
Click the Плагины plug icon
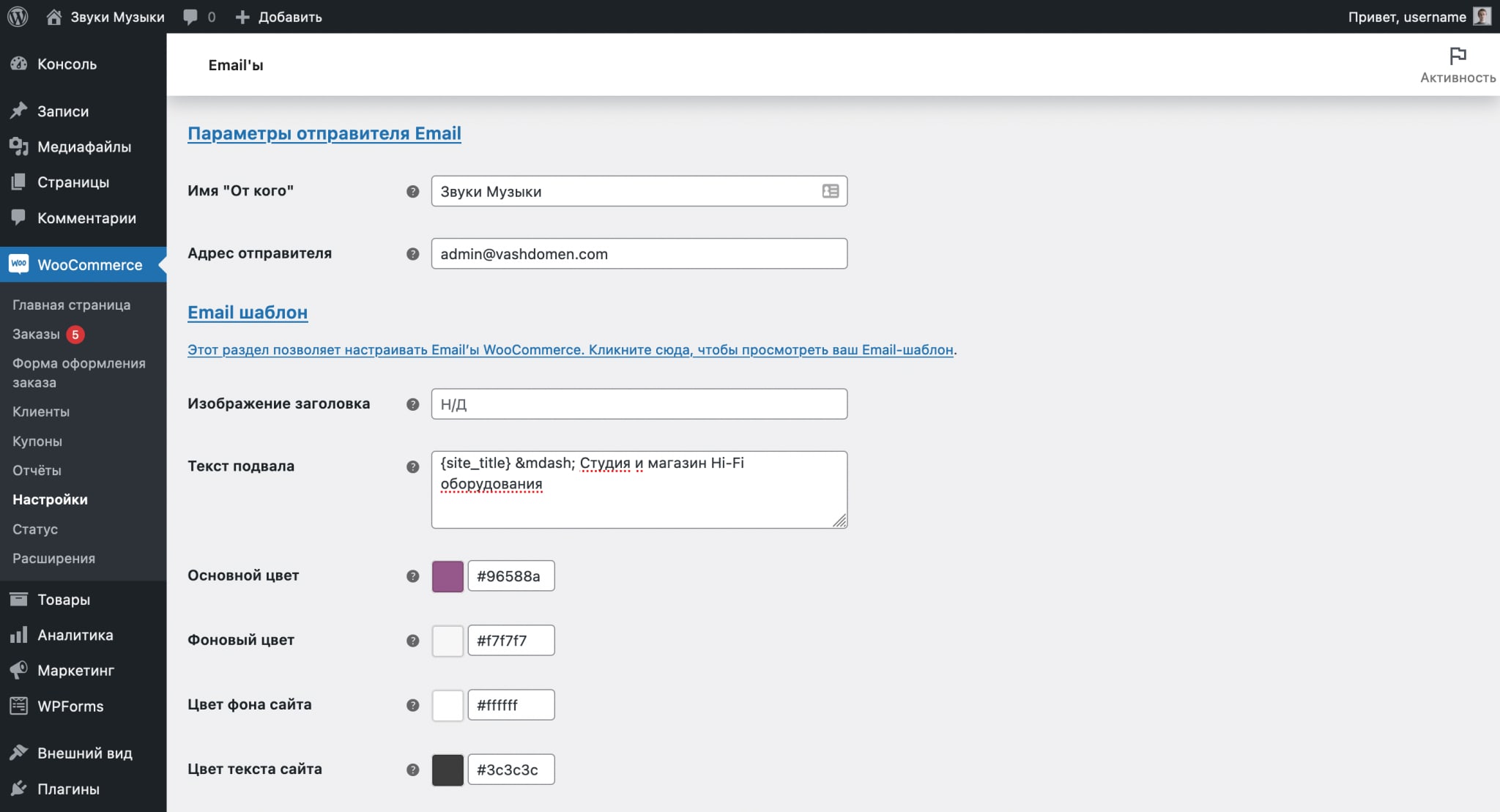[19, 788]
